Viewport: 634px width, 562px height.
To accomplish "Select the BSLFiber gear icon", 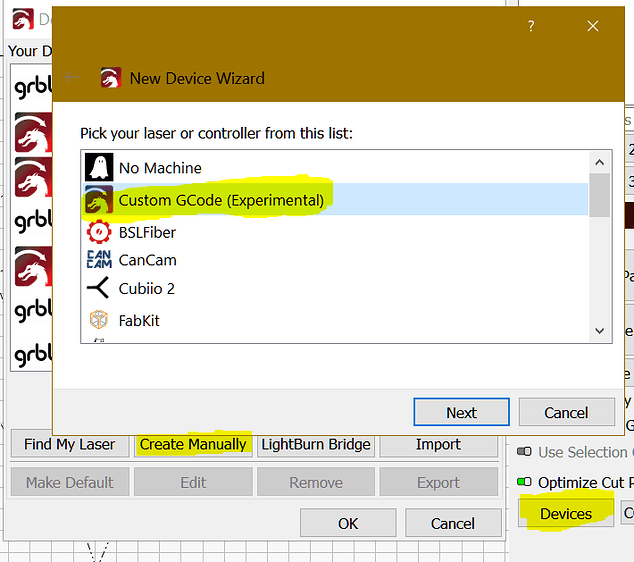I will click(99, 232).
